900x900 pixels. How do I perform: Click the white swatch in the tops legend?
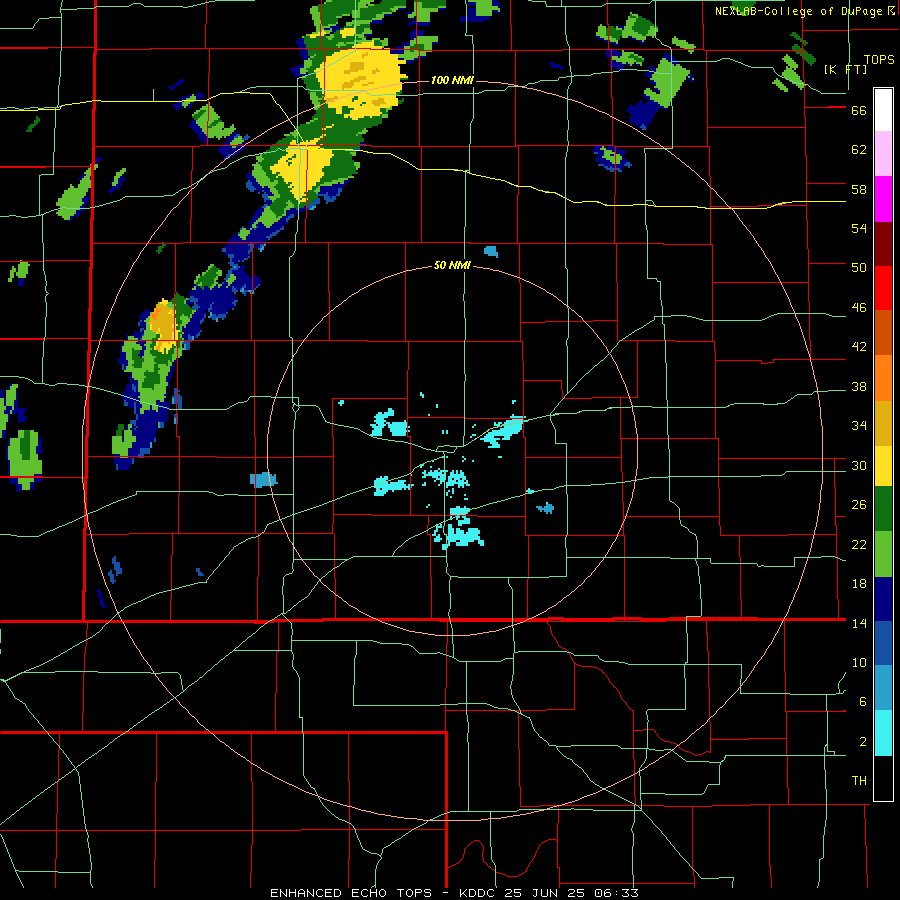[x=883, y=110]
